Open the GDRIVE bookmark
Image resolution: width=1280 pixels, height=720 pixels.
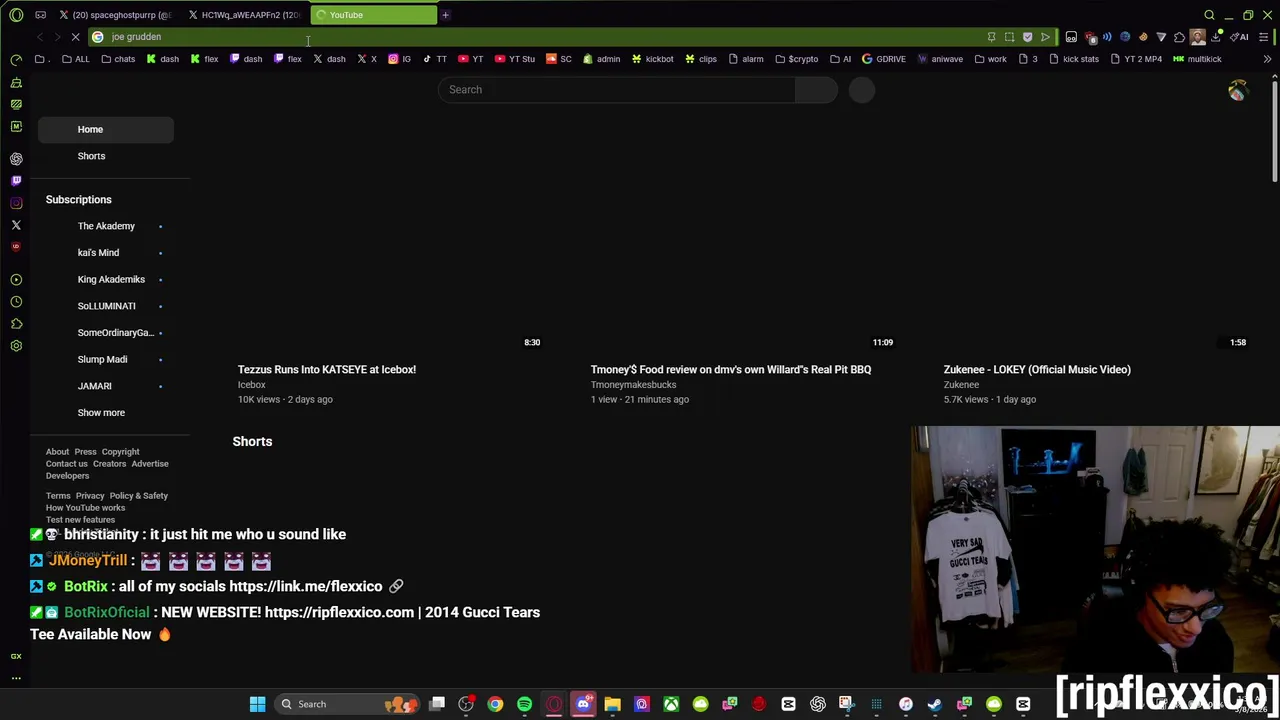(884, 59)
